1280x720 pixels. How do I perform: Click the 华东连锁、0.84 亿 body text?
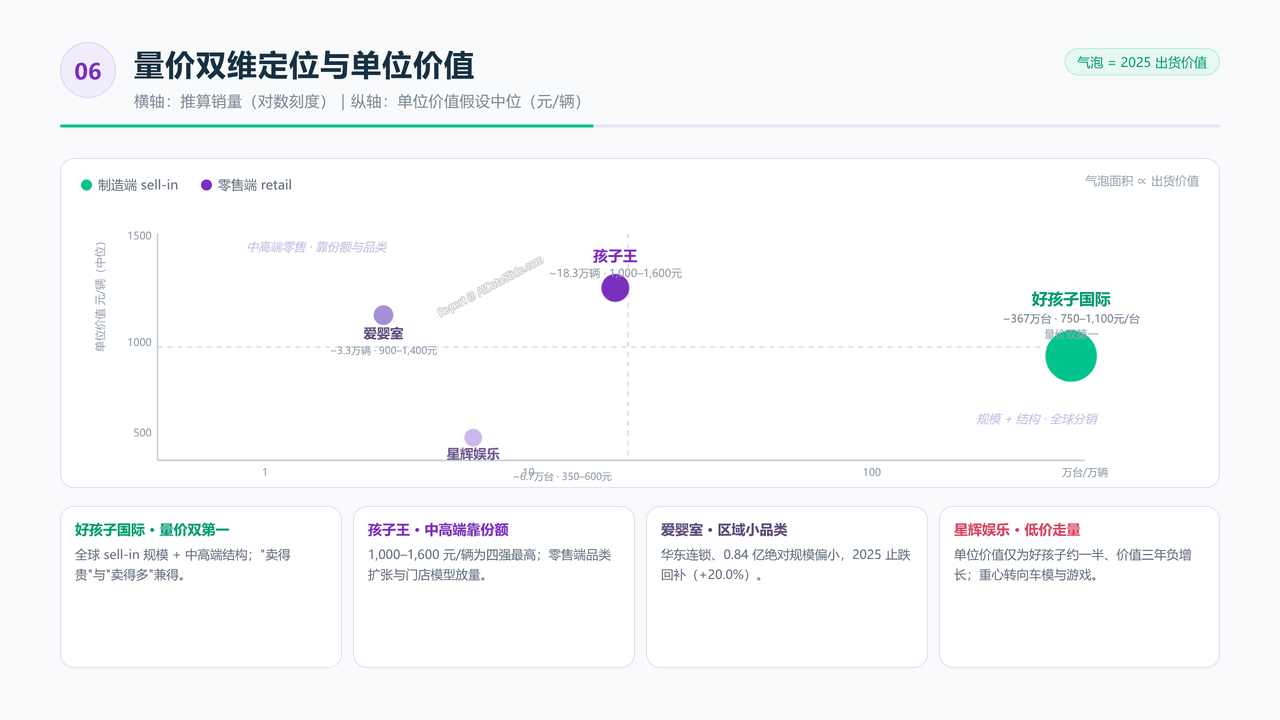click(x=785, y=565)
